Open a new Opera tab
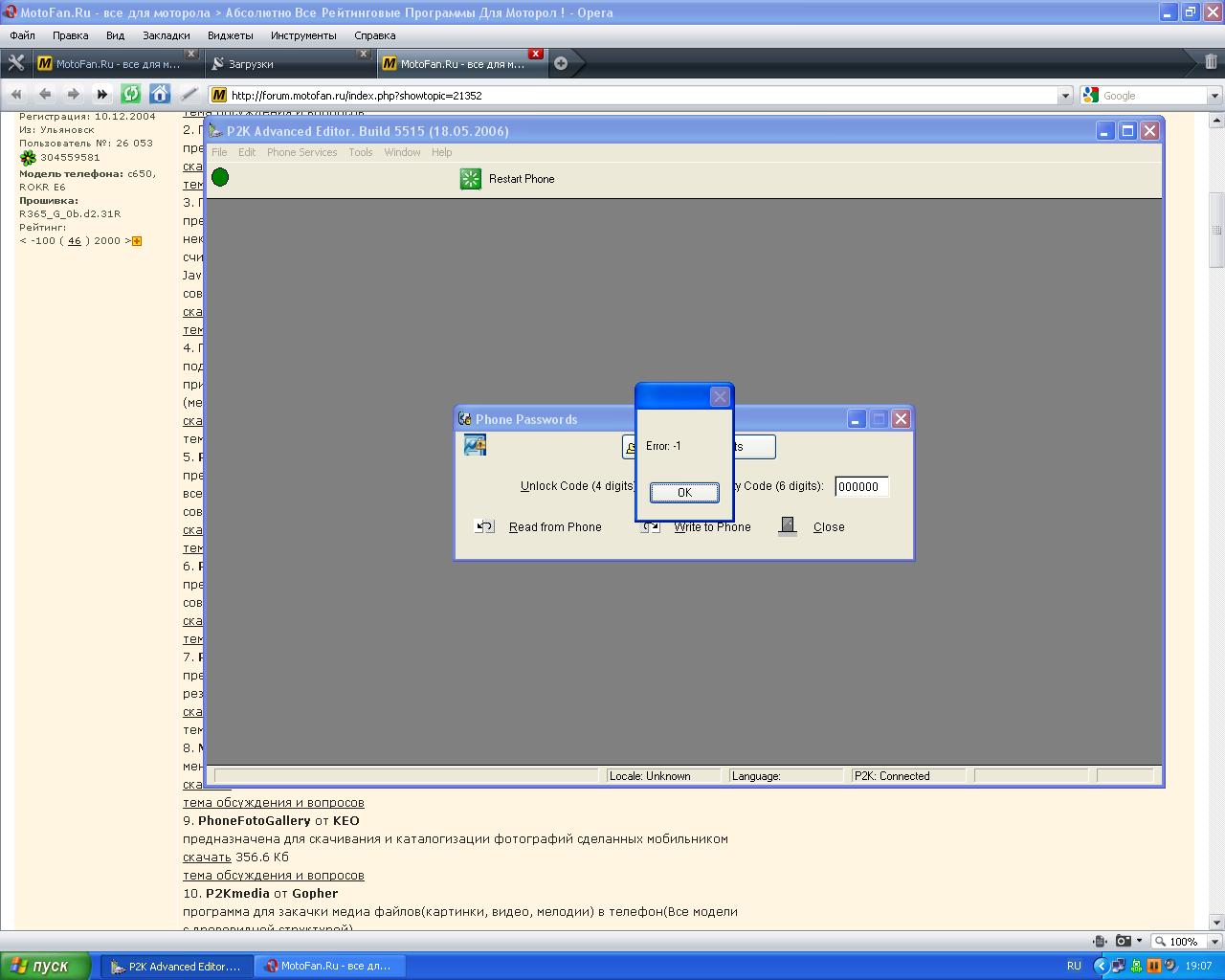This screenshot has height=980, width=1225. click(561, 63)
